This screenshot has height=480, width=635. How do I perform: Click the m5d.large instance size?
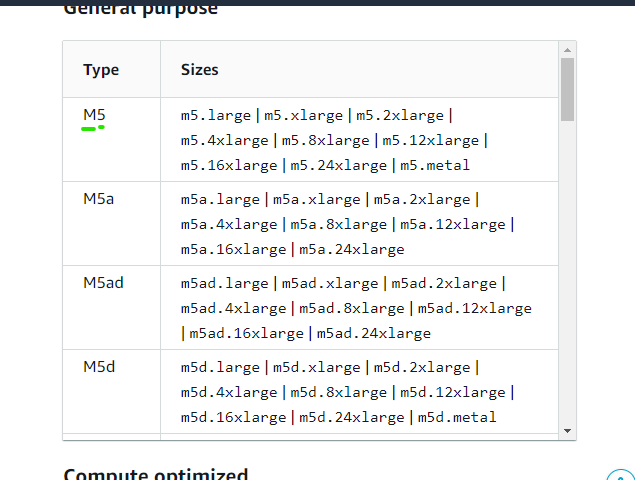220,367
